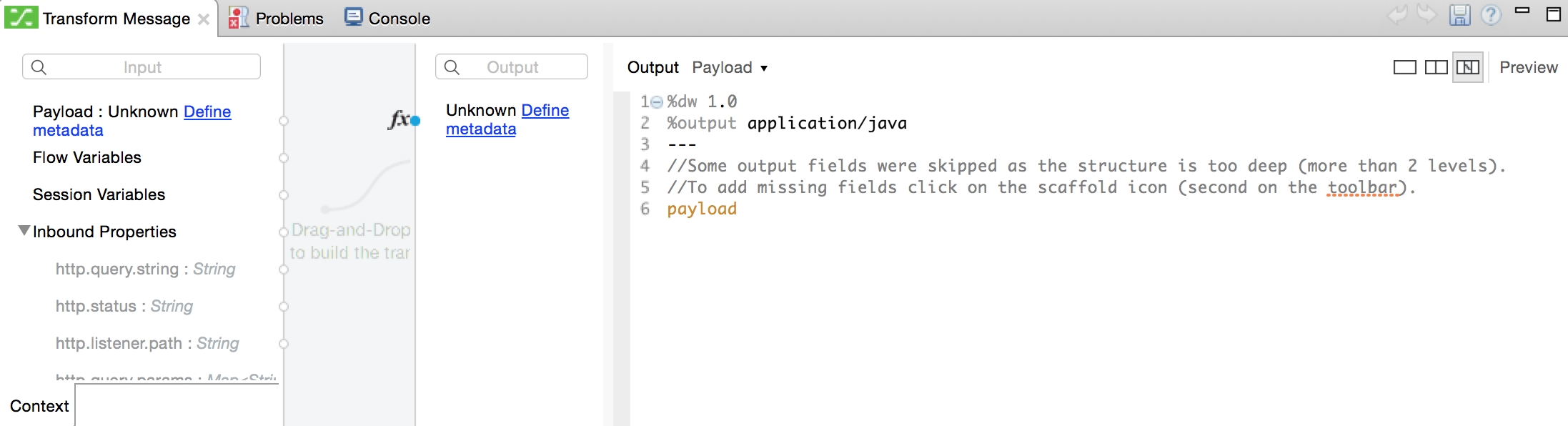The image size is (1568, 426).
Task: Click the payload expression on line 6
Action: (702, 209)
